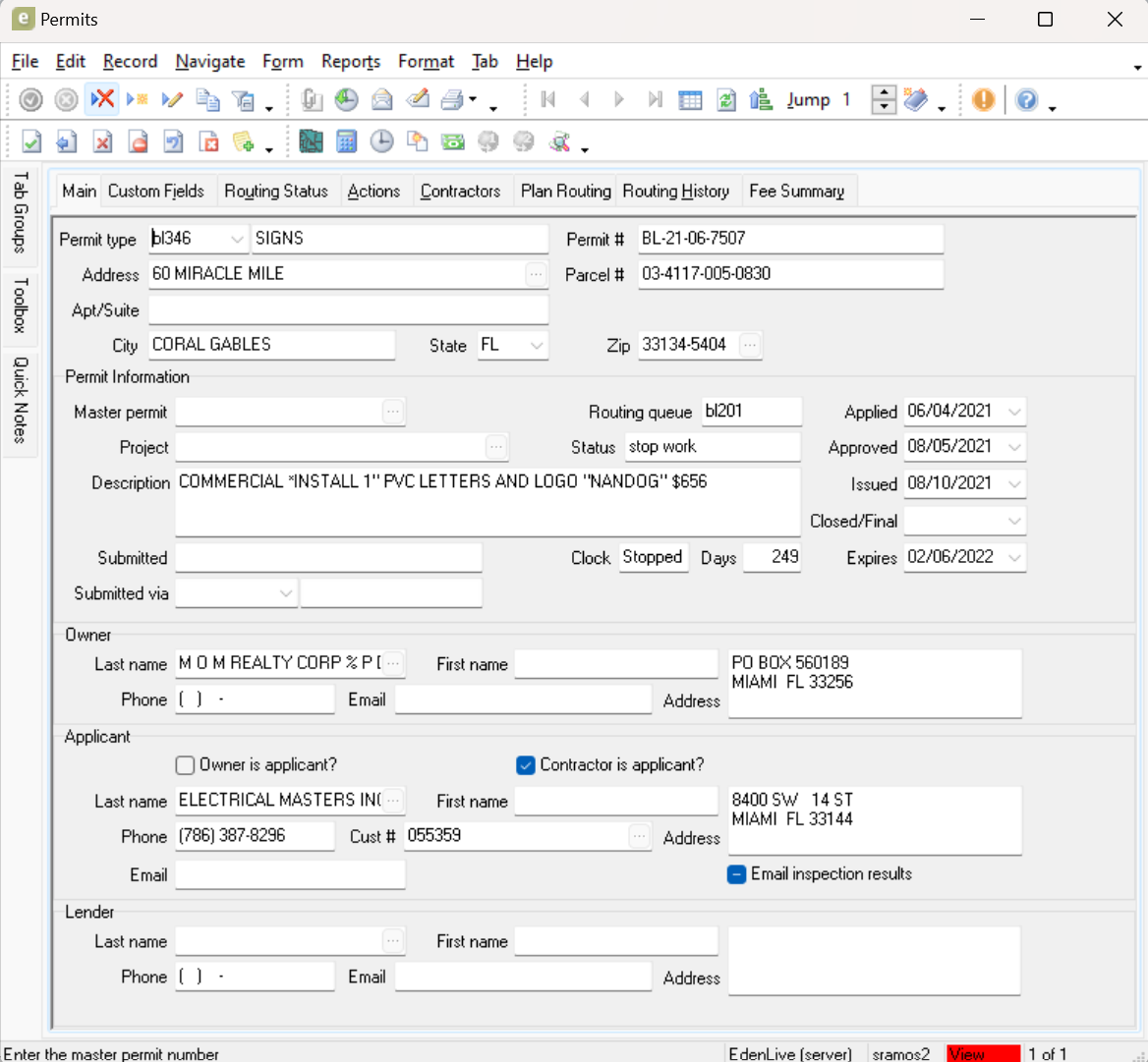The height and width of the screenshot is (1062, 1148).
Task: Open the Permit type dropdown
Action: pos(237,239)
